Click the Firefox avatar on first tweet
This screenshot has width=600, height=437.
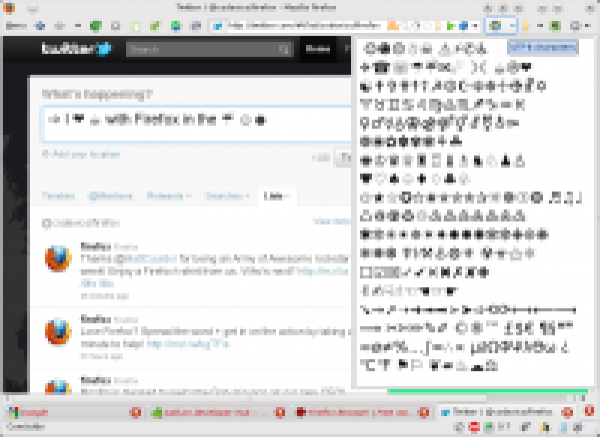(58, 258)
